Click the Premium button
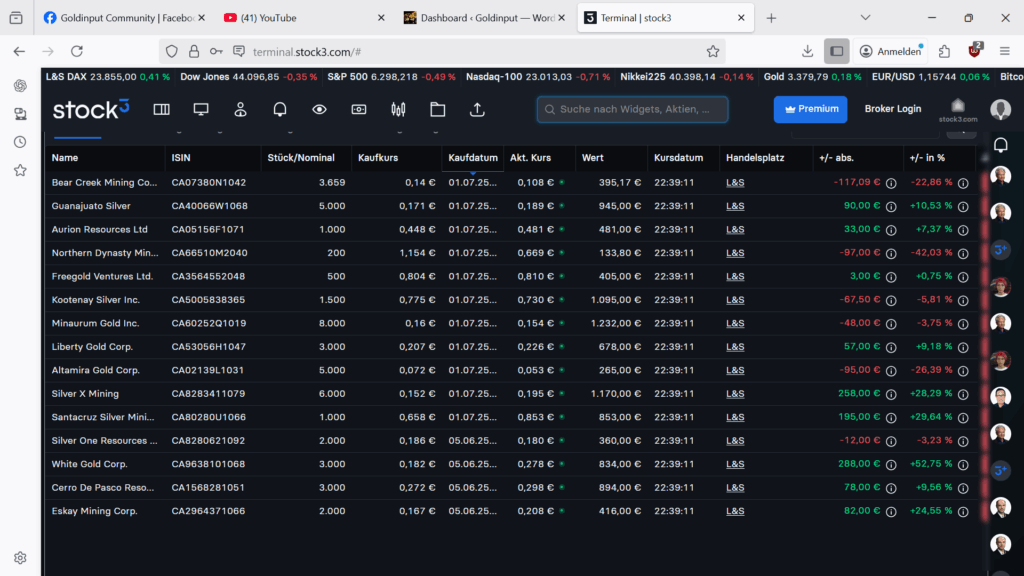Screen dimensions: 1024x576 coord(810,109)
